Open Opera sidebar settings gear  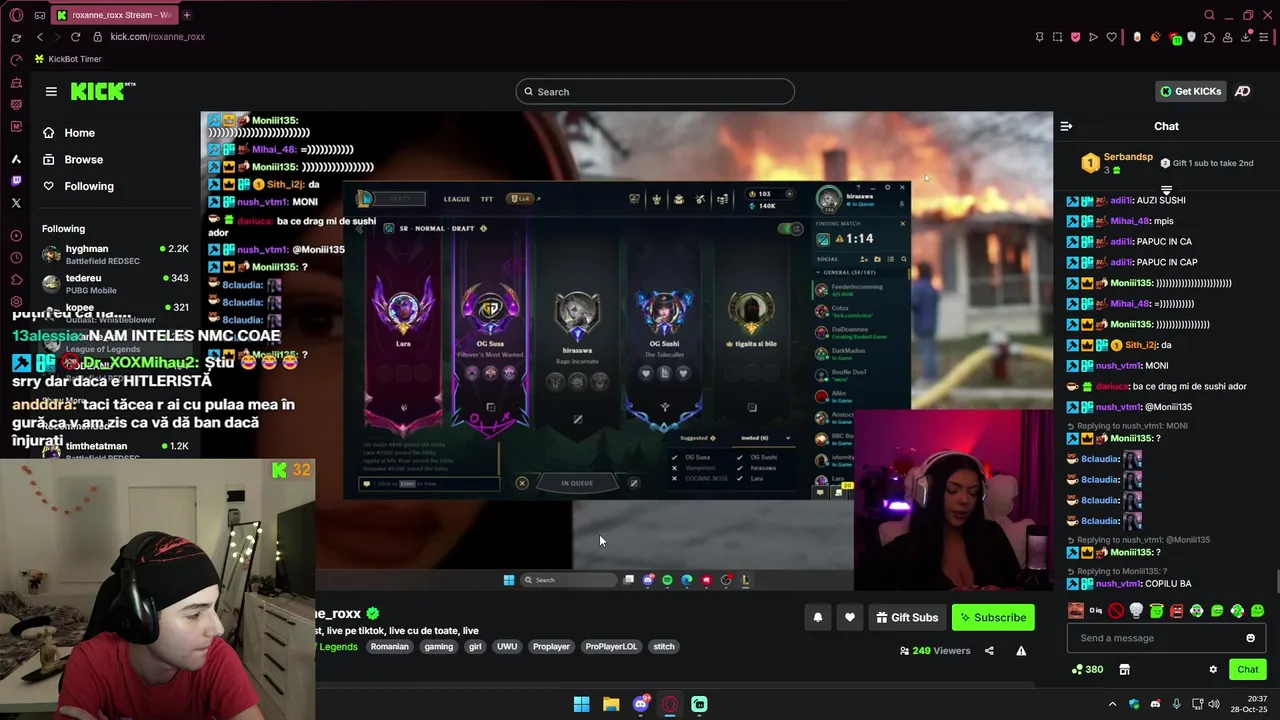16,301
